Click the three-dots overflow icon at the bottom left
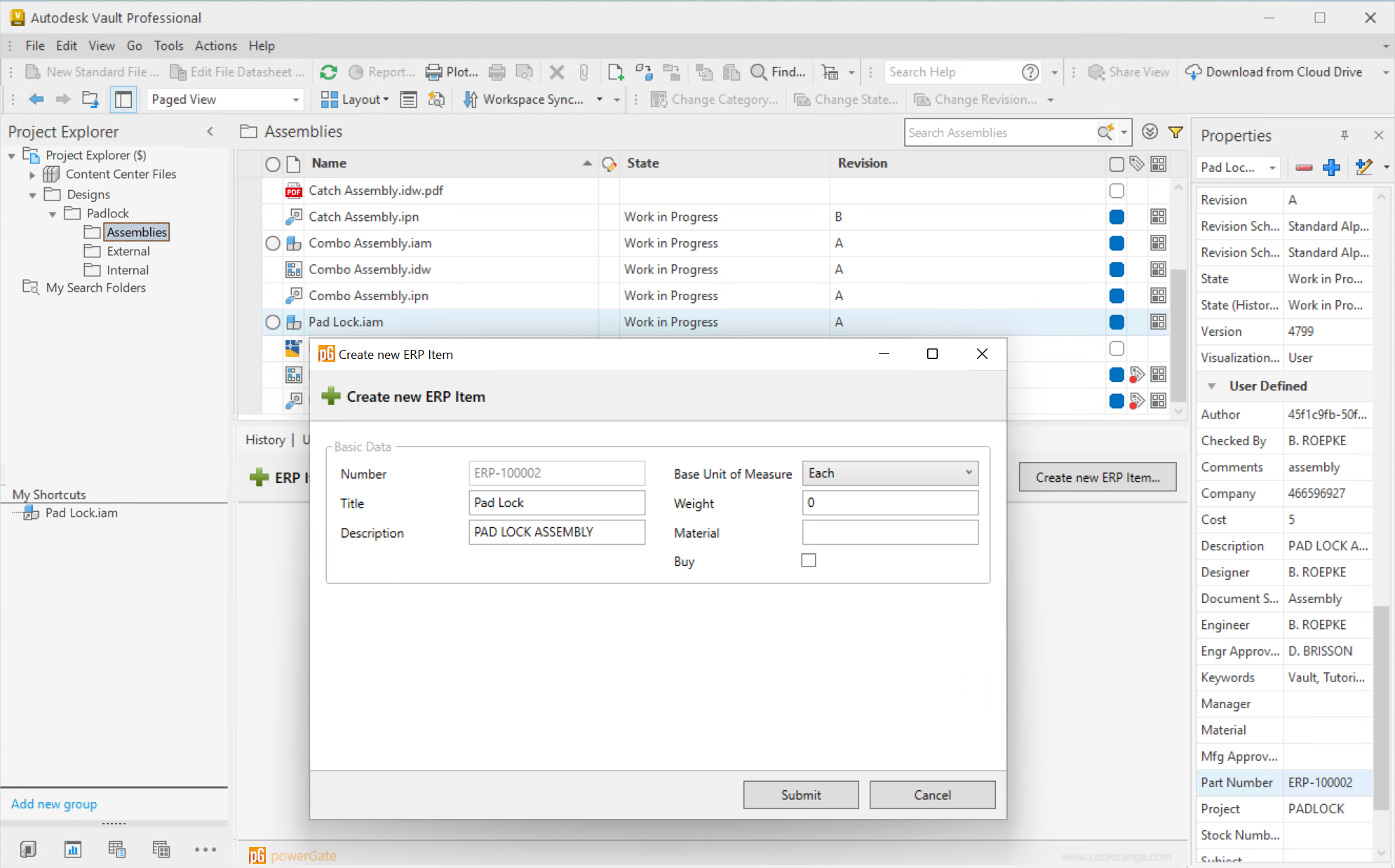1395x868 pixels. 205,850
